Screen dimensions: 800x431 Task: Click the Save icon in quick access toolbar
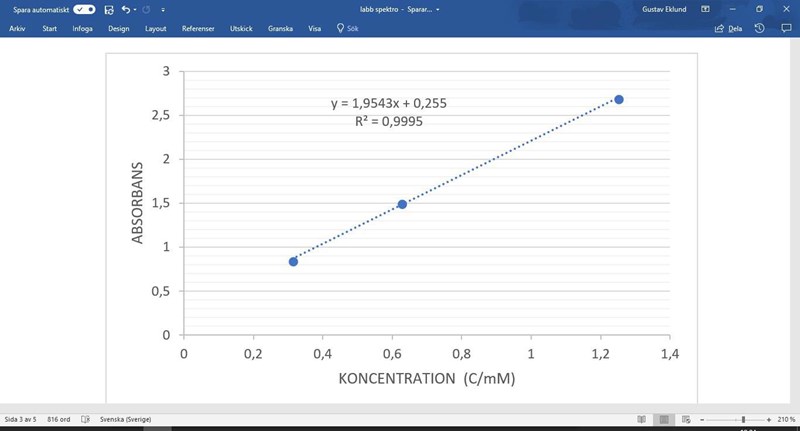click(x=109, y=9)
